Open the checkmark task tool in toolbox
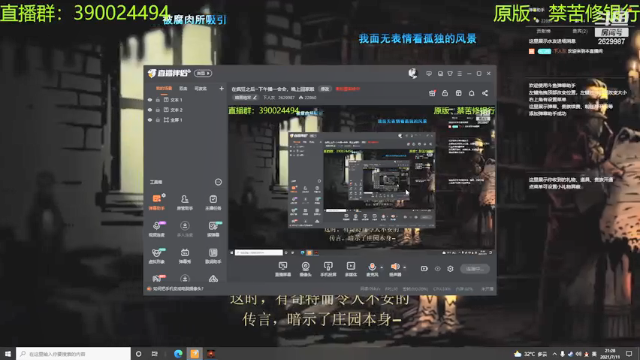 (213, 202)
